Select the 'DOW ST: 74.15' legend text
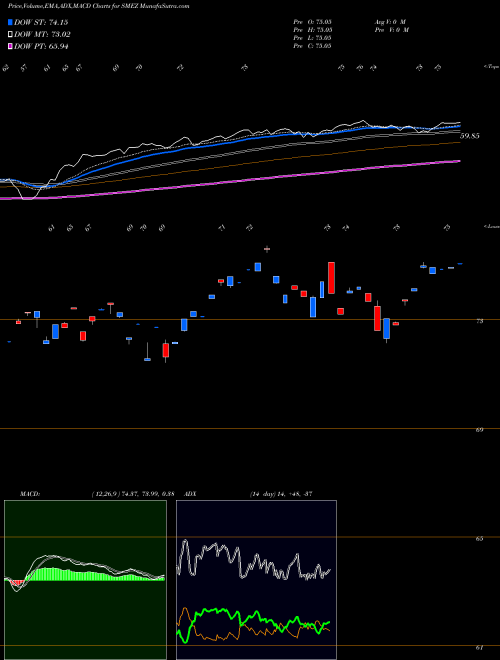 pyautogui.click(x=41, y=22)
